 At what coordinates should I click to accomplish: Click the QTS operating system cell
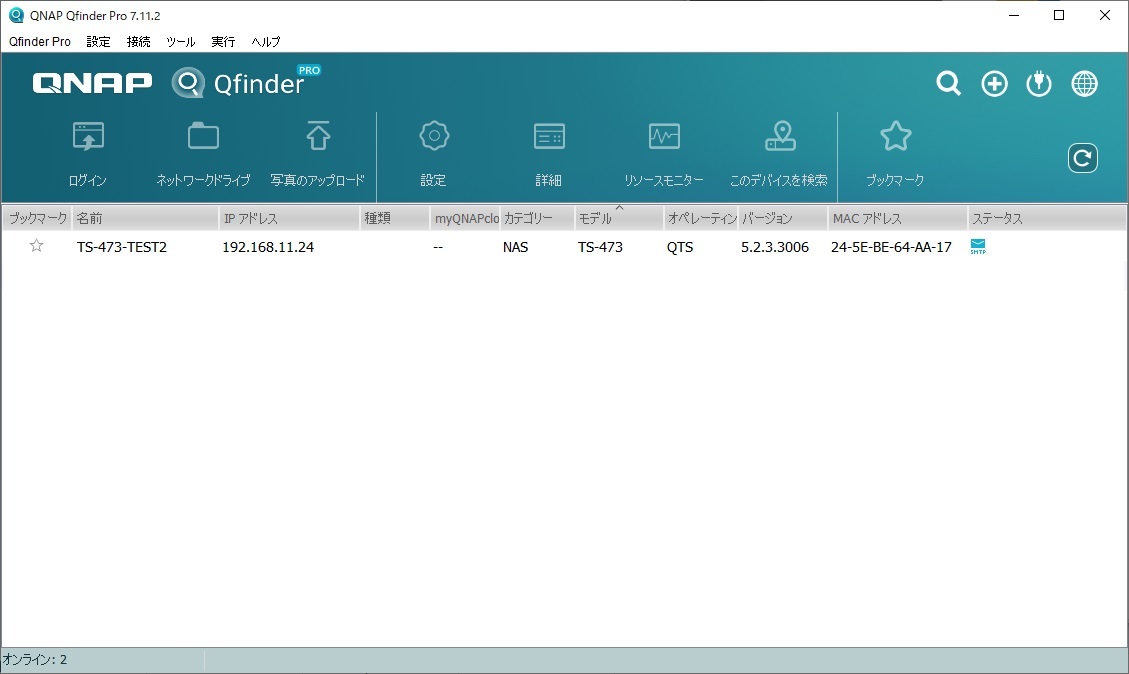coord(680,247)
